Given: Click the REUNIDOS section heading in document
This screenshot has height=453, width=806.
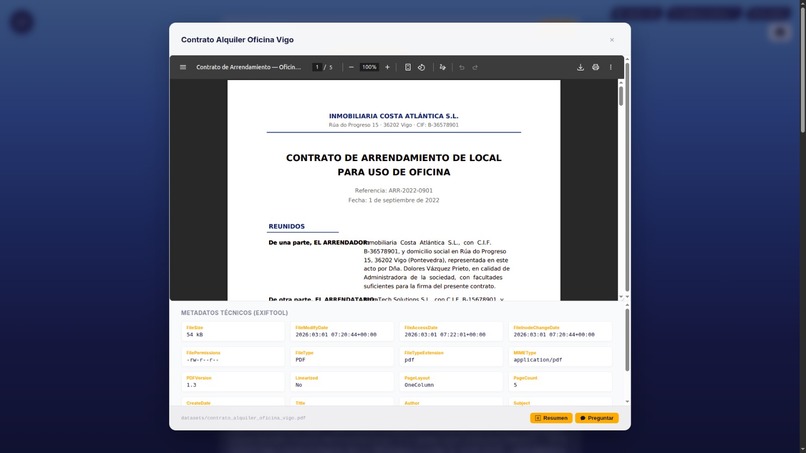Looking at the screenshot, I should 286,226.
